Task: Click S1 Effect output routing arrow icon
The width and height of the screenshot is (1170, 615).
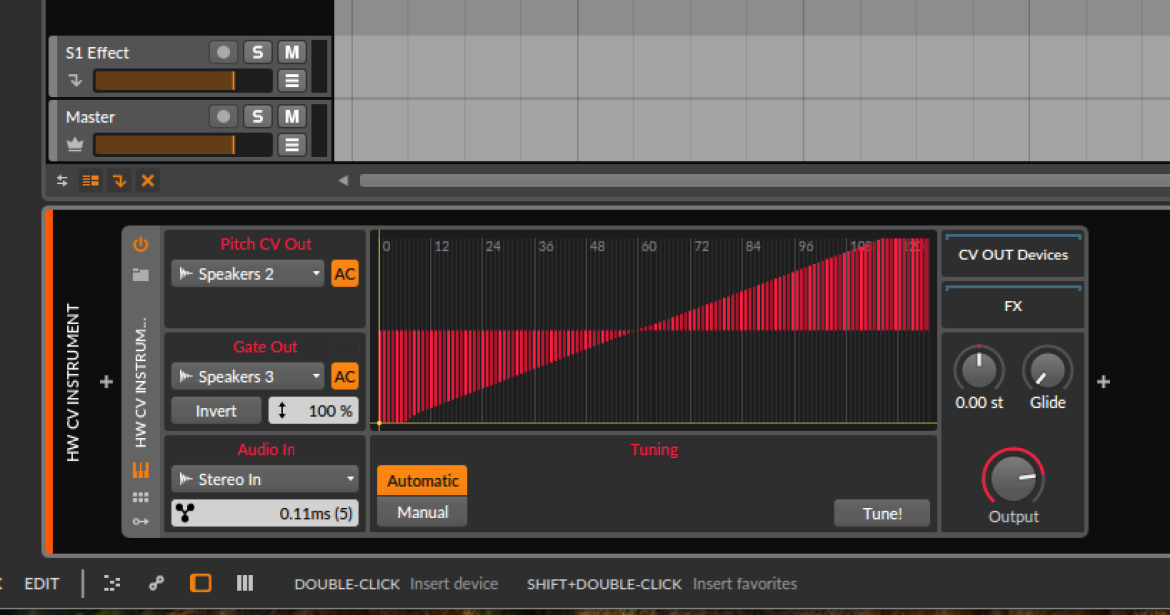Action: (75, 80)
